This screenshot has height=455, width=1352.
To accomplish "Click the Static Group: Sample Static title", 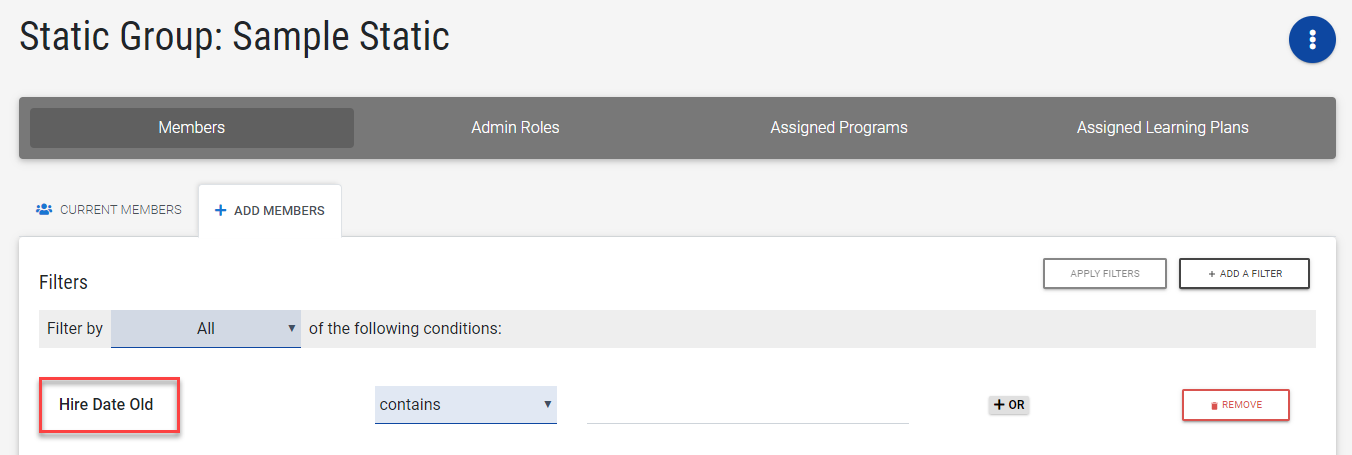I will [235, 37].
